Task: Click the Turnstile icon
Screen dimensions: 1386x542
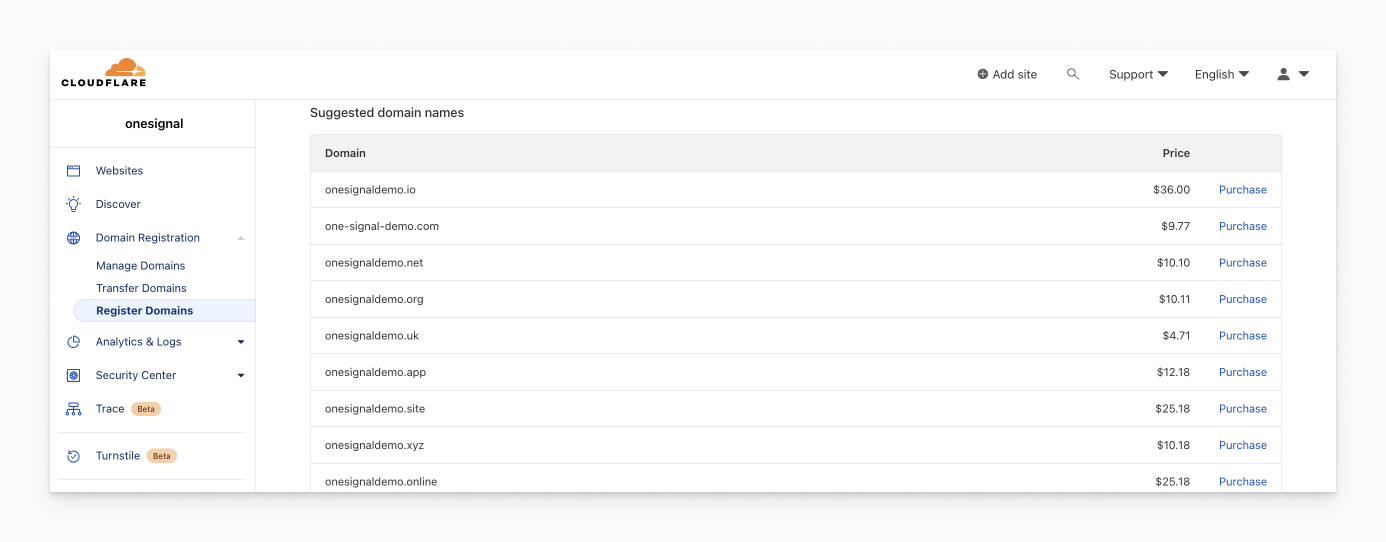Action: tap(73, 456)
